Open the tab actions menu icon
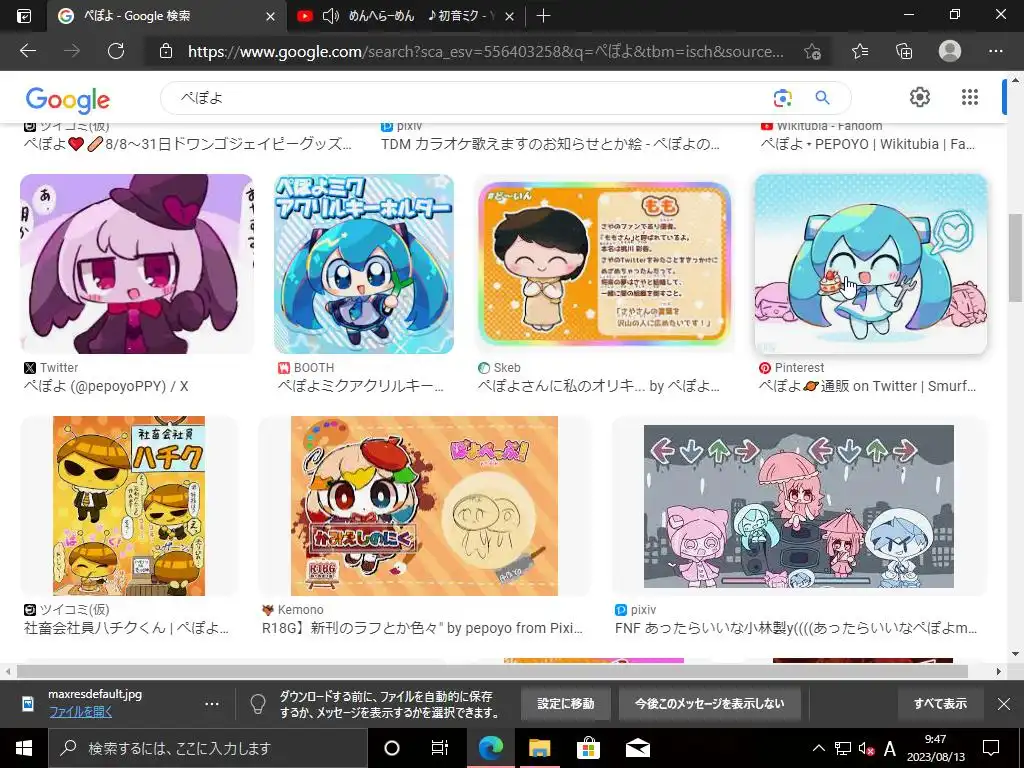 (23, 16)
